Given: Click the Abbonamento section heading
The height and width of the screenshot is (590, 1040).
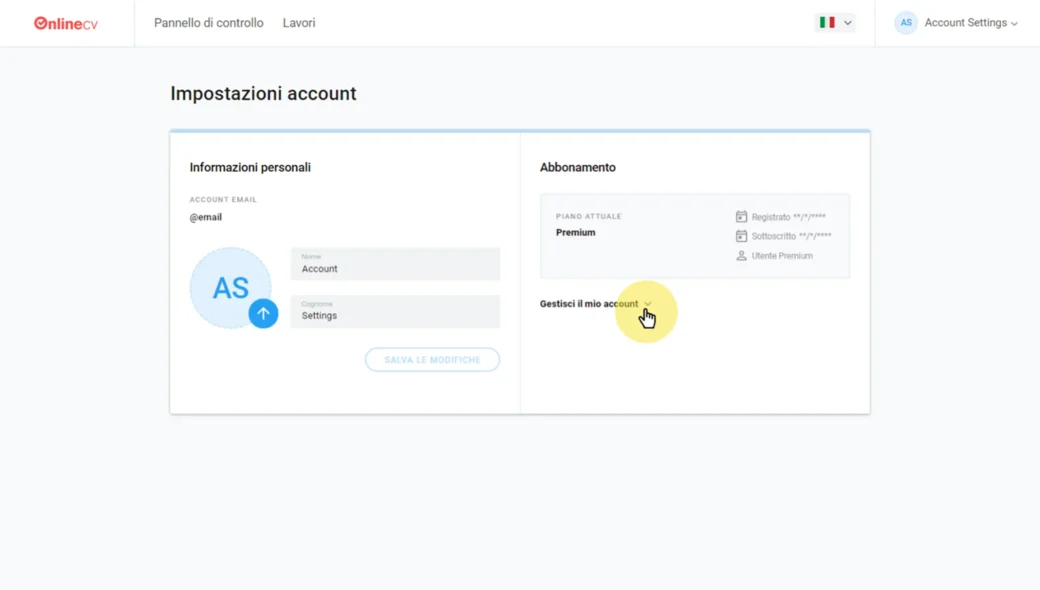Looking at the screenshot, I should coord(577,167).
